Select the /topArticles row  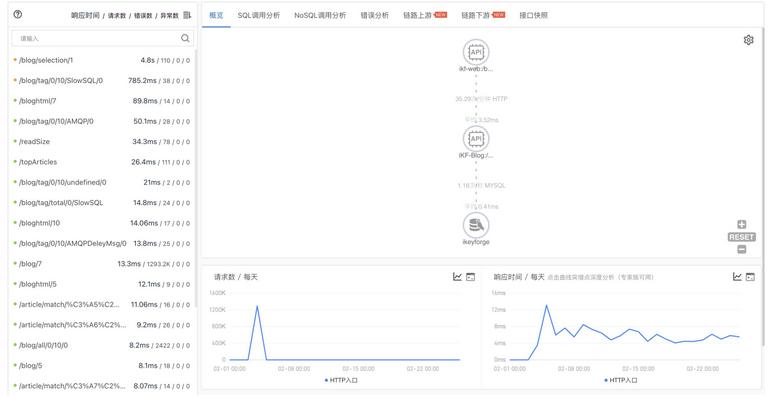102,162
